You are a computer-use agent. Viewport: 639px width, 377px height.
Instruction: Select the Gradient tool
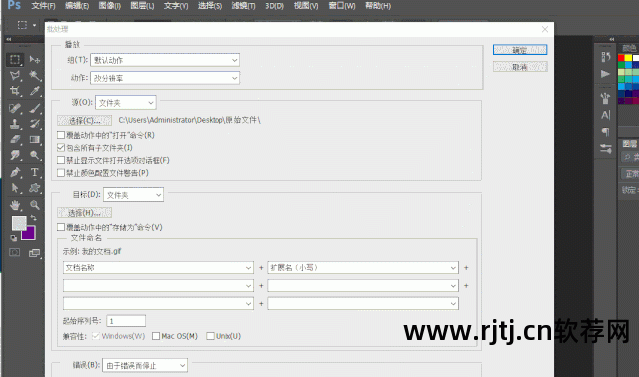coord(35,139)
